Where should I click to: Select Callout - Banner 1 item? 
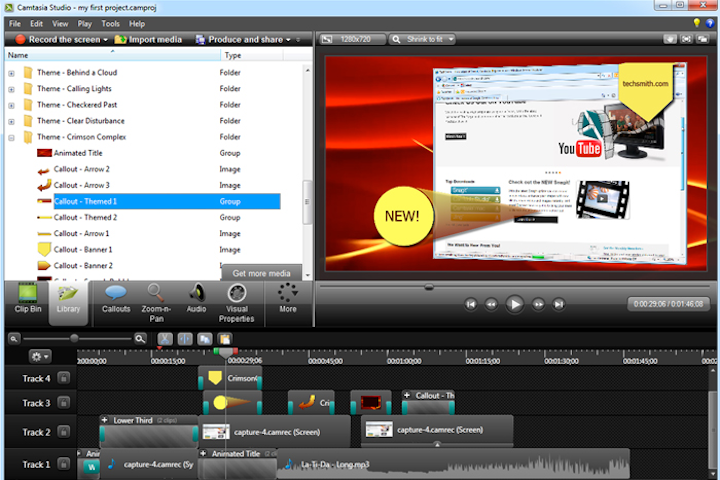pyautogui.click(x=83, y=249)
